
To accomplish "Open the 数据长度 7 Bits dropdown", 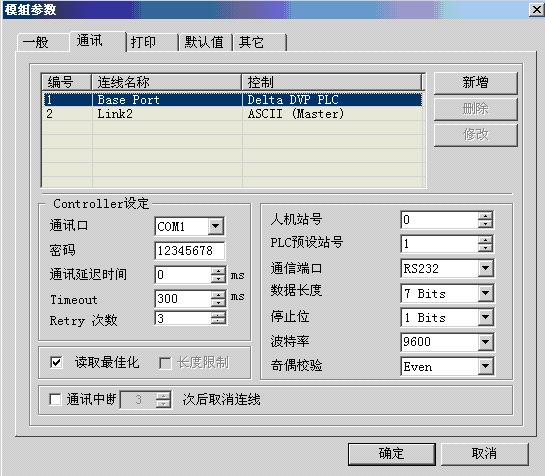I will click(x=485, y=293).
